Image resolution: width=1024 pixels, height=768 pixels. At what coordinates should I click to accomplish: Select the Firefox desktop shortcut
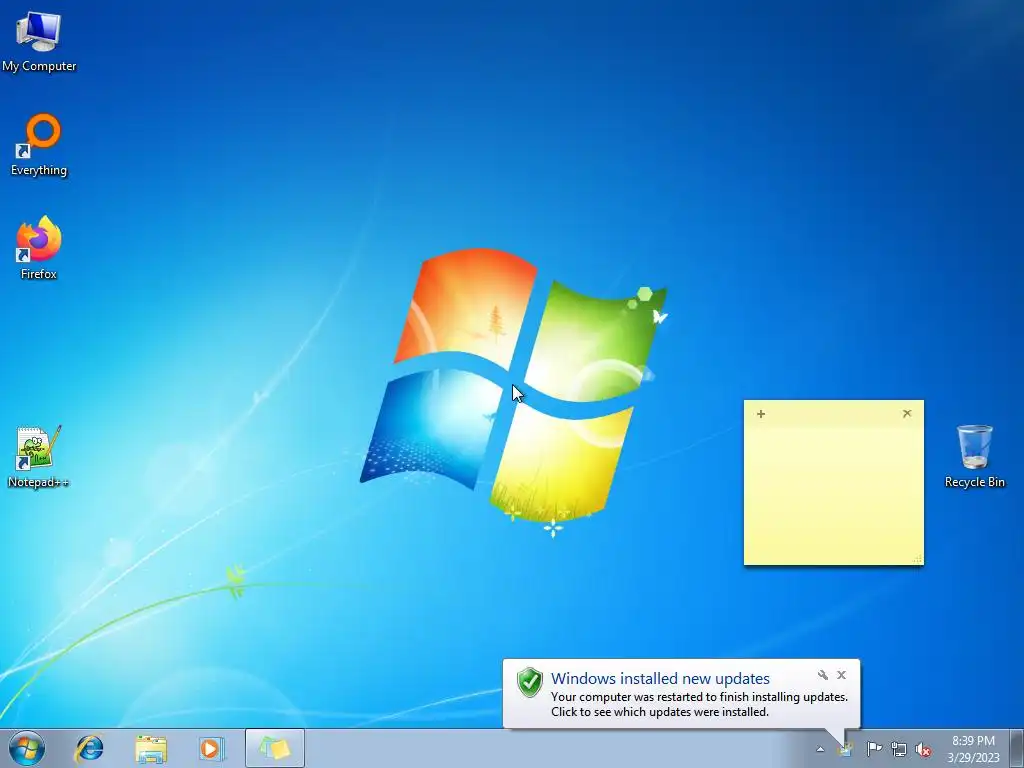click(39, 248)
